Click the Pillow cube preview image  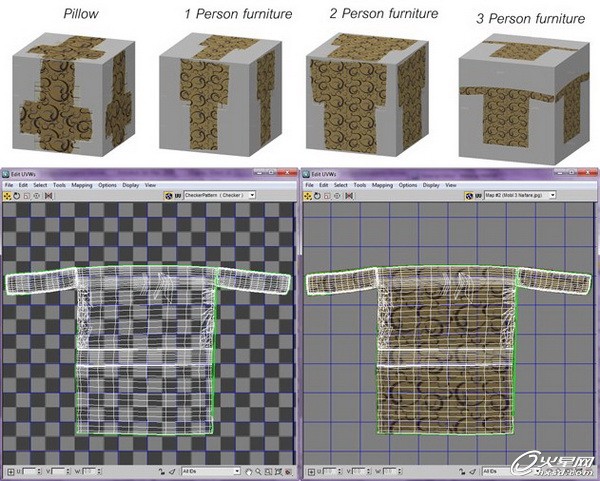click(73, 94)
